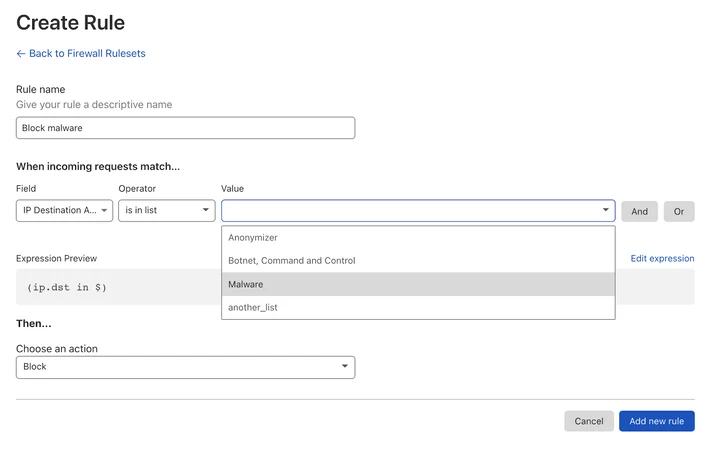Open the Field dropdown showing IP Destination

tap(64, 211)
